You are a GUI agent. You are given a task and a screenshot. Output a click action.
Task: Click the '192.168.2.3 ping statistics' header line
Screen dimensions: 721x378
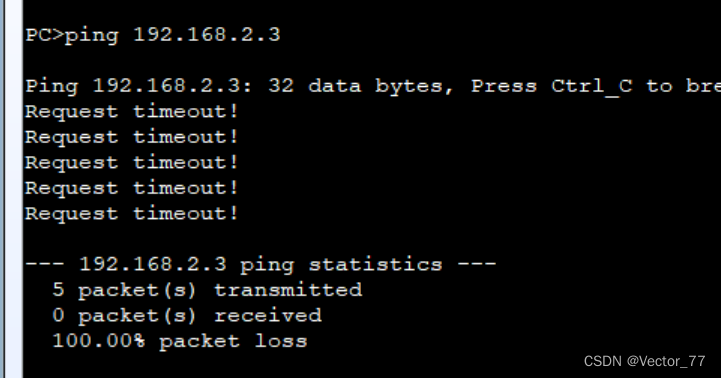point(261,265)
